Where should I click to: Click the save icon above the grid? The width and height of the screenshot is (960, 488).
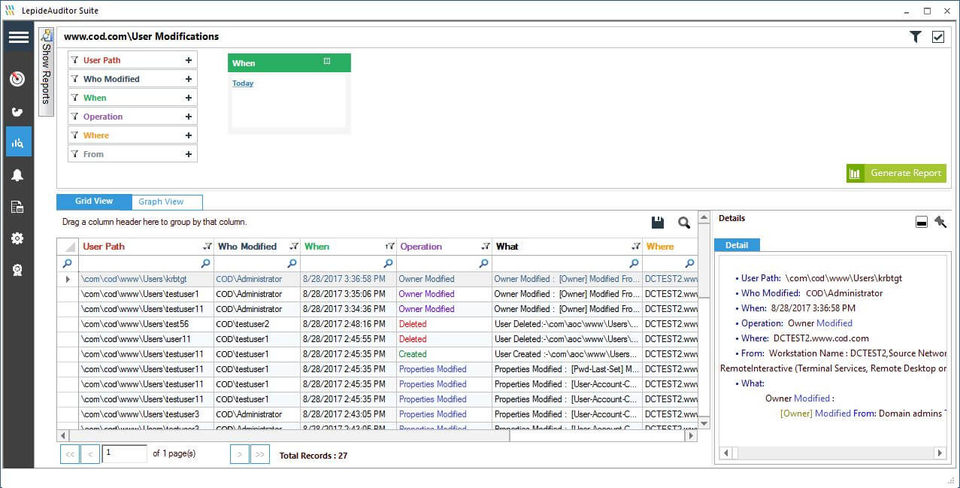tap(658, 223)
